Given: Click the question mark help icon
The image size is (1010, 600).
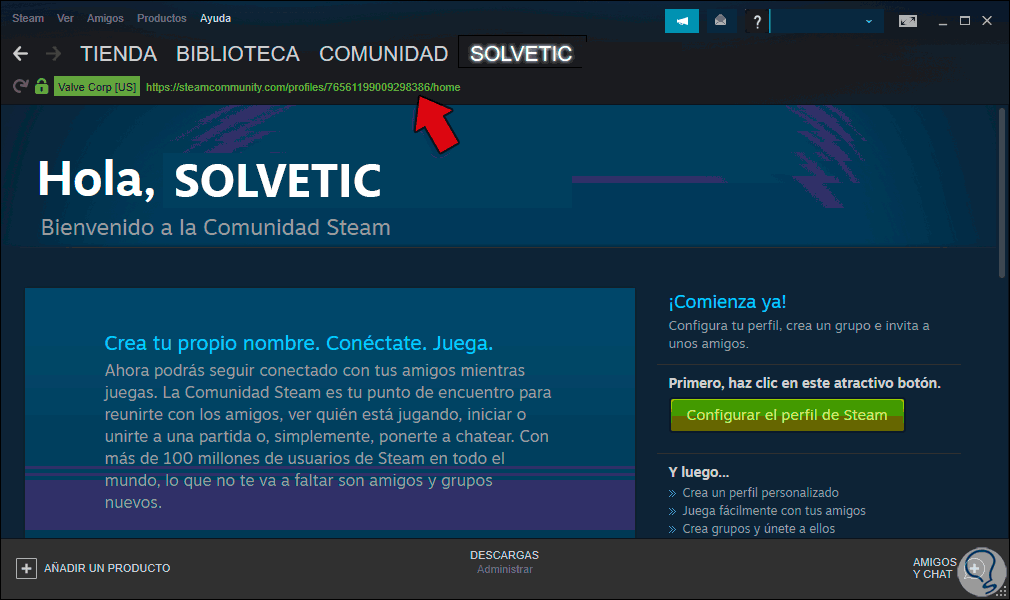Looking at the screenshot, I should coord(757,22).
